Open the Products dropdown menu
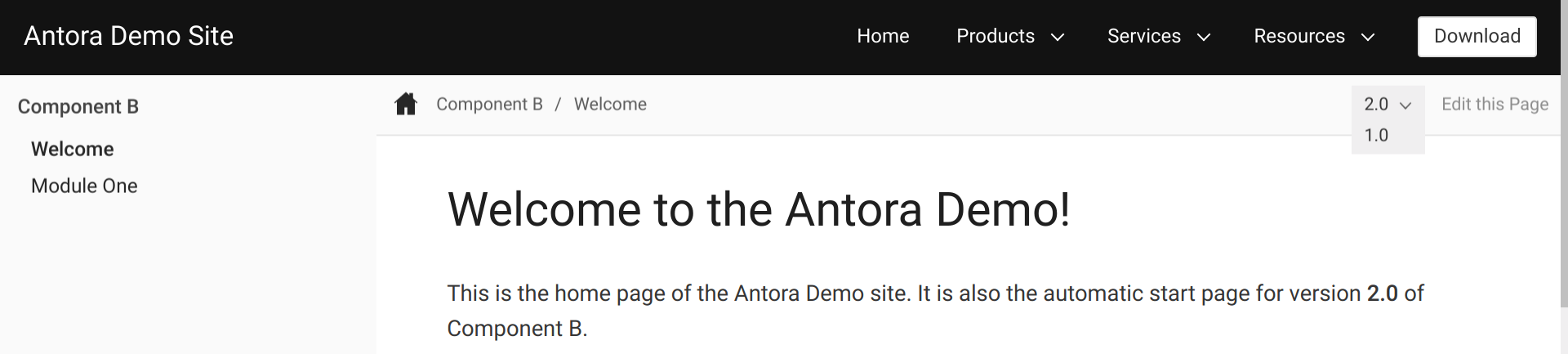Viewport: 1568px width, 354px height. 996,36
